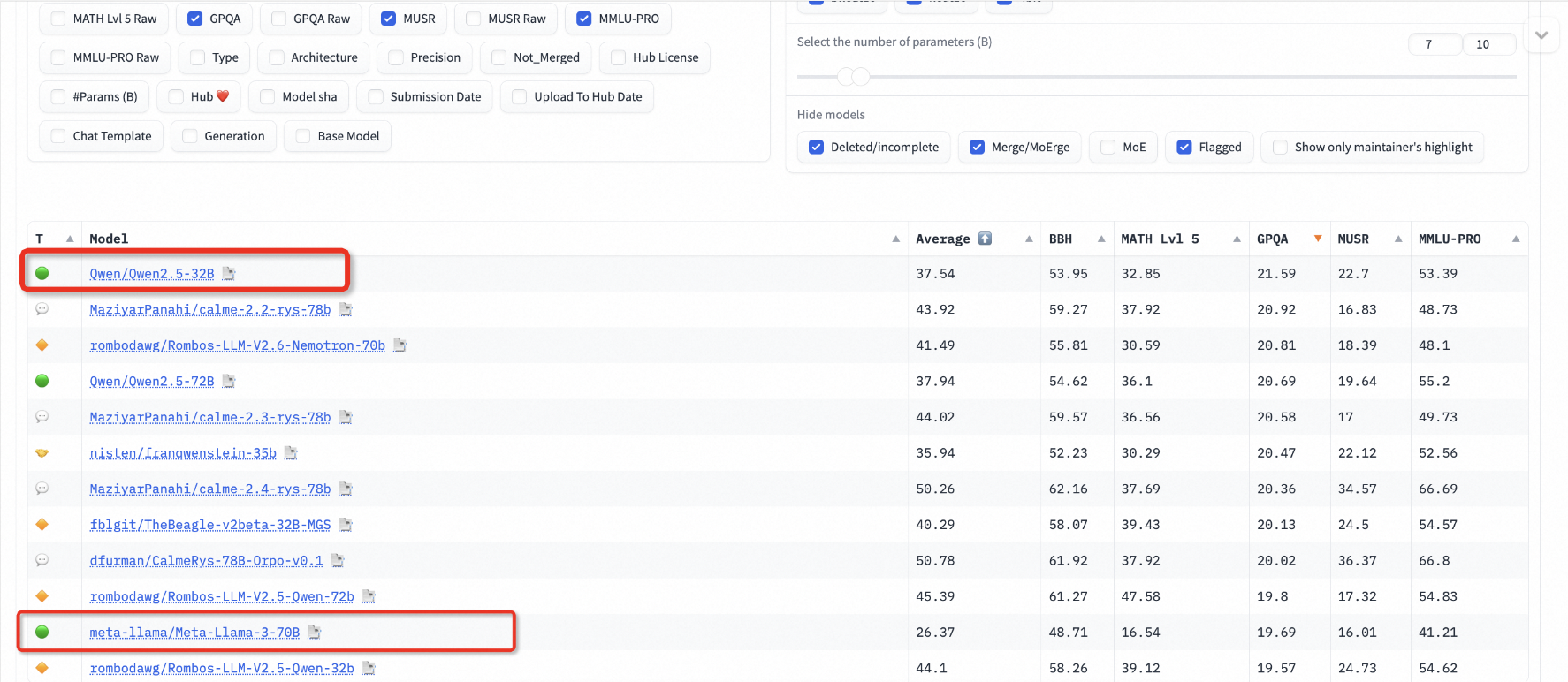Open nisten/franqwenstein-35b model link
Screen dimensions: 1568x682
(183, 453)
